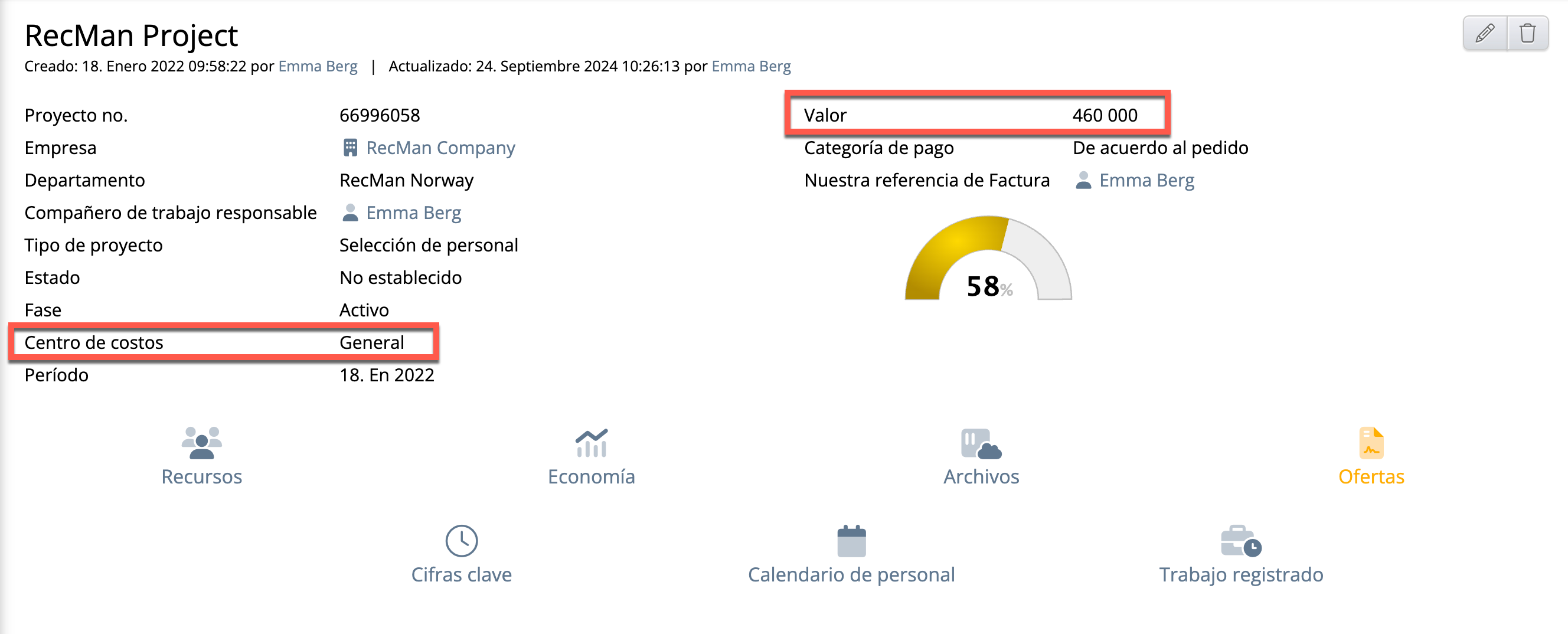The width and height of the screenshot is (1568, 634).
Task: Switch to the Recursos section label
Action: coord(201,476)
